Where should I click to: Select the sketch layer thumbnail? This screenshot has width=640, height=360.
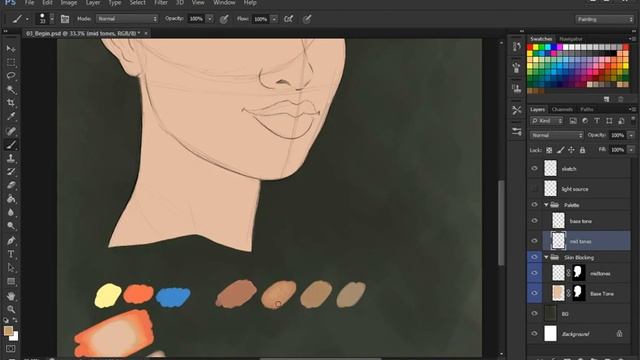pyautogui.click(x=550, y=168)
